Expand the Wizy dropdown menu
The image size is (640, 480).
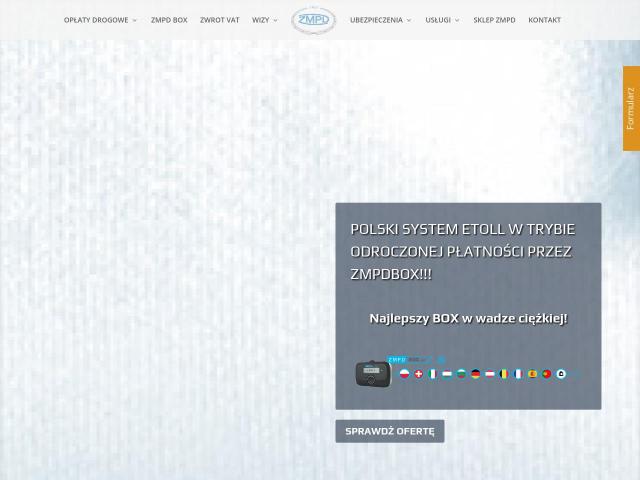(264, 20)
